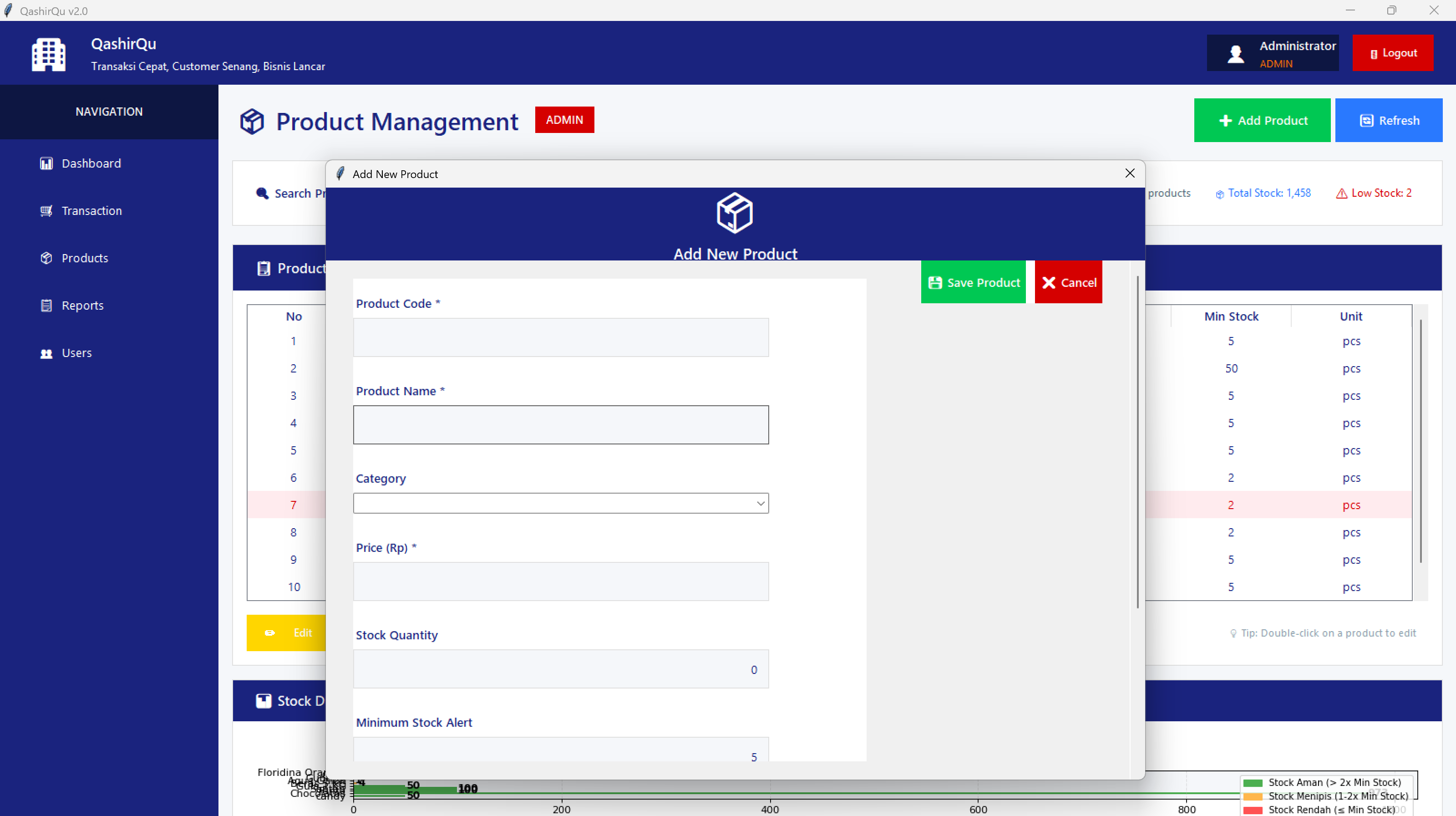
Task: Click the dialog's vertical scrollbar
Action: point(1137,441)
